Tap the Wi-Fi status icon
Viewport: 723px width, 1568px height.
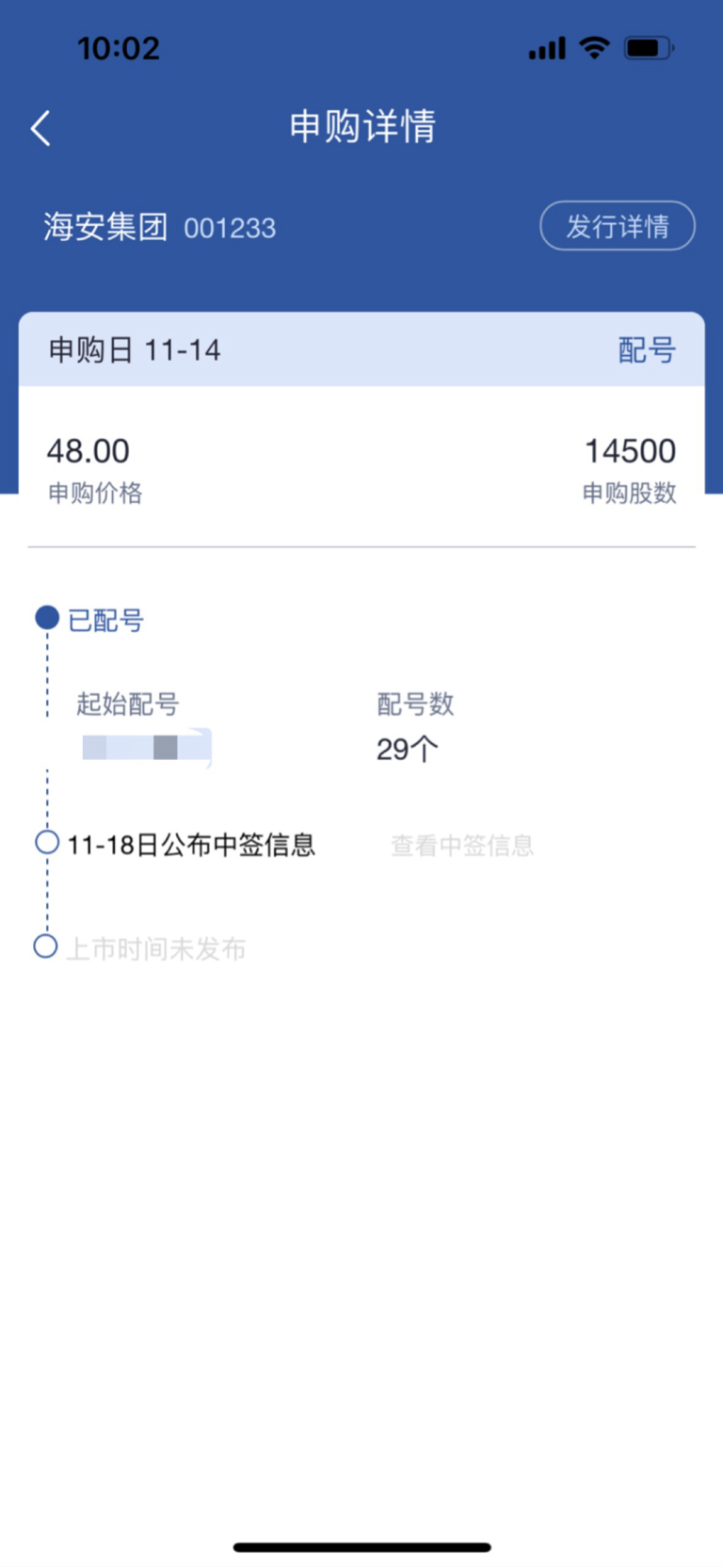[594, 48]
